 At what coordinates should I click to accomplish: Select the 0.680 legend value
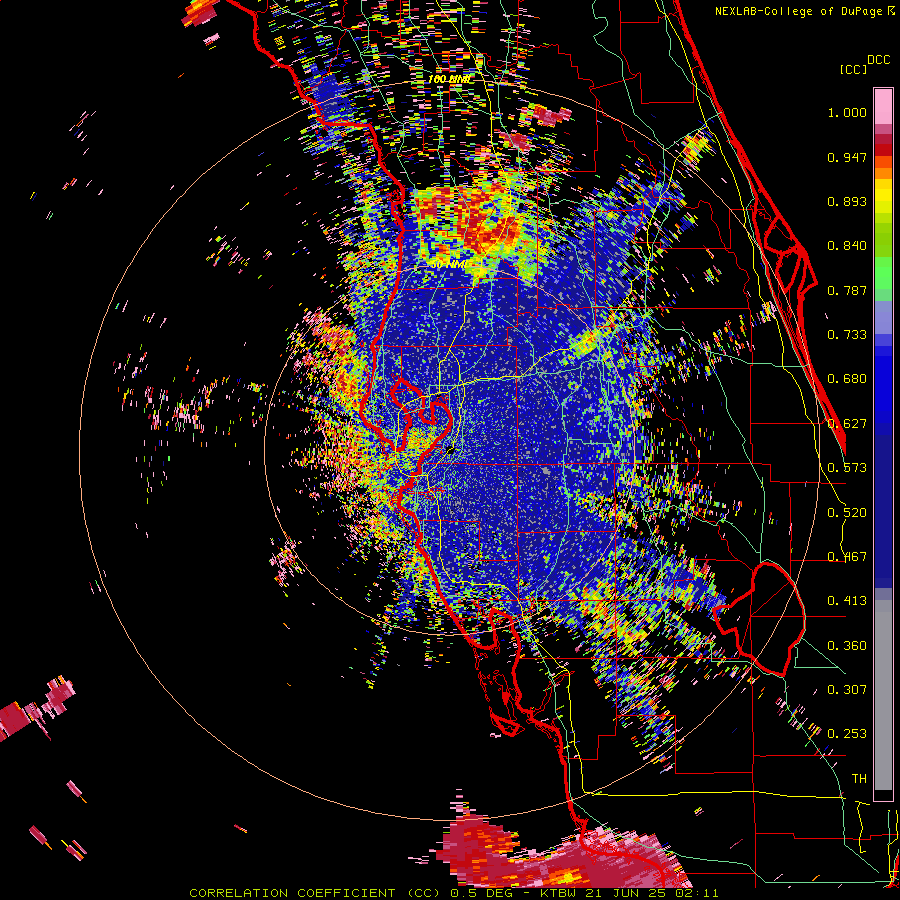point(847,379)
